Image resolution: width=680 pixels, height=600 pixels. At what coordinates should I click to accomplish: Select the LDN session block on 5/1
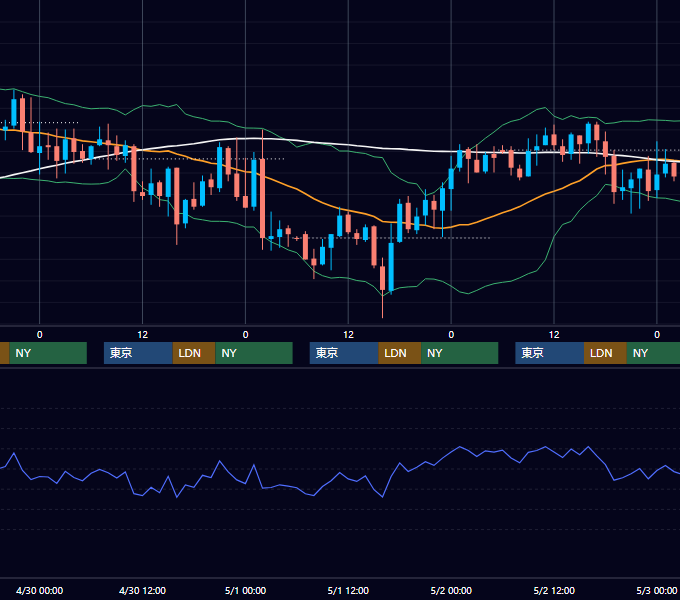399,353
